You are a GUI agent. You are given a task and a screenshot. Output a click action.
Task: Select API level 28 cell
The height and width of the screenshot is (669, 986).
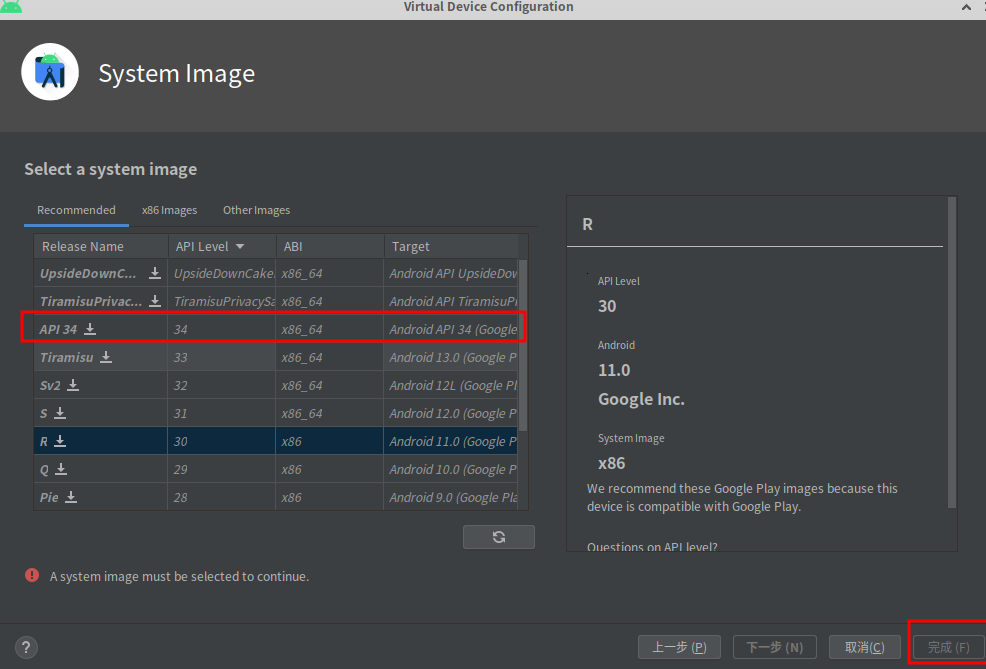[222, 497]
